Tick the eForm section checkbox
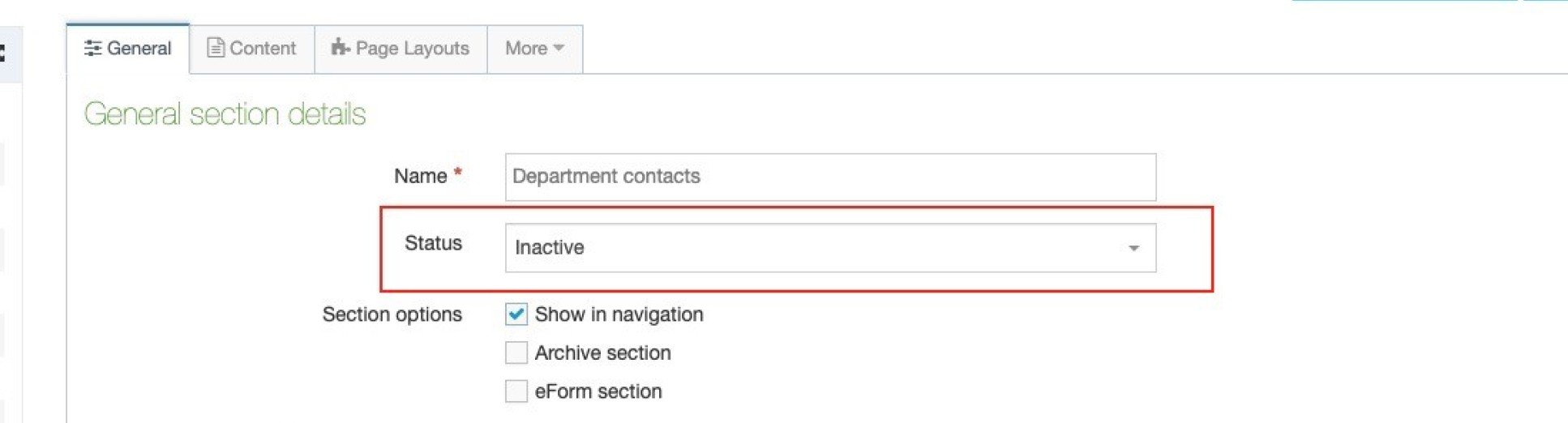Viewport: 1568px width, 423px height. coord(516,391)
